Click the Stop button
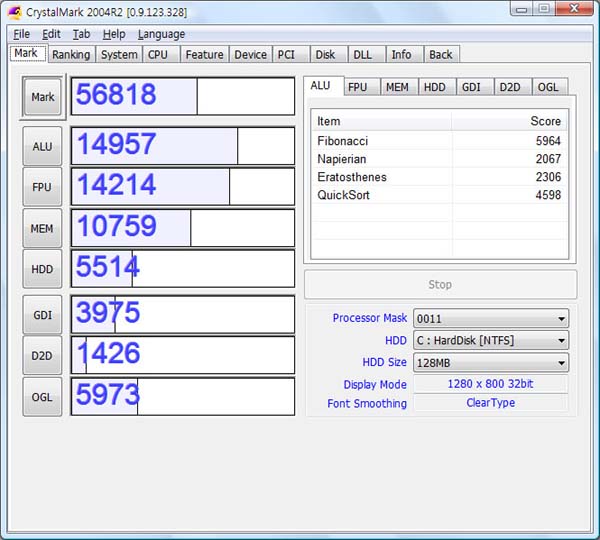Screen dimensions: 600x540 coord(440,284)
